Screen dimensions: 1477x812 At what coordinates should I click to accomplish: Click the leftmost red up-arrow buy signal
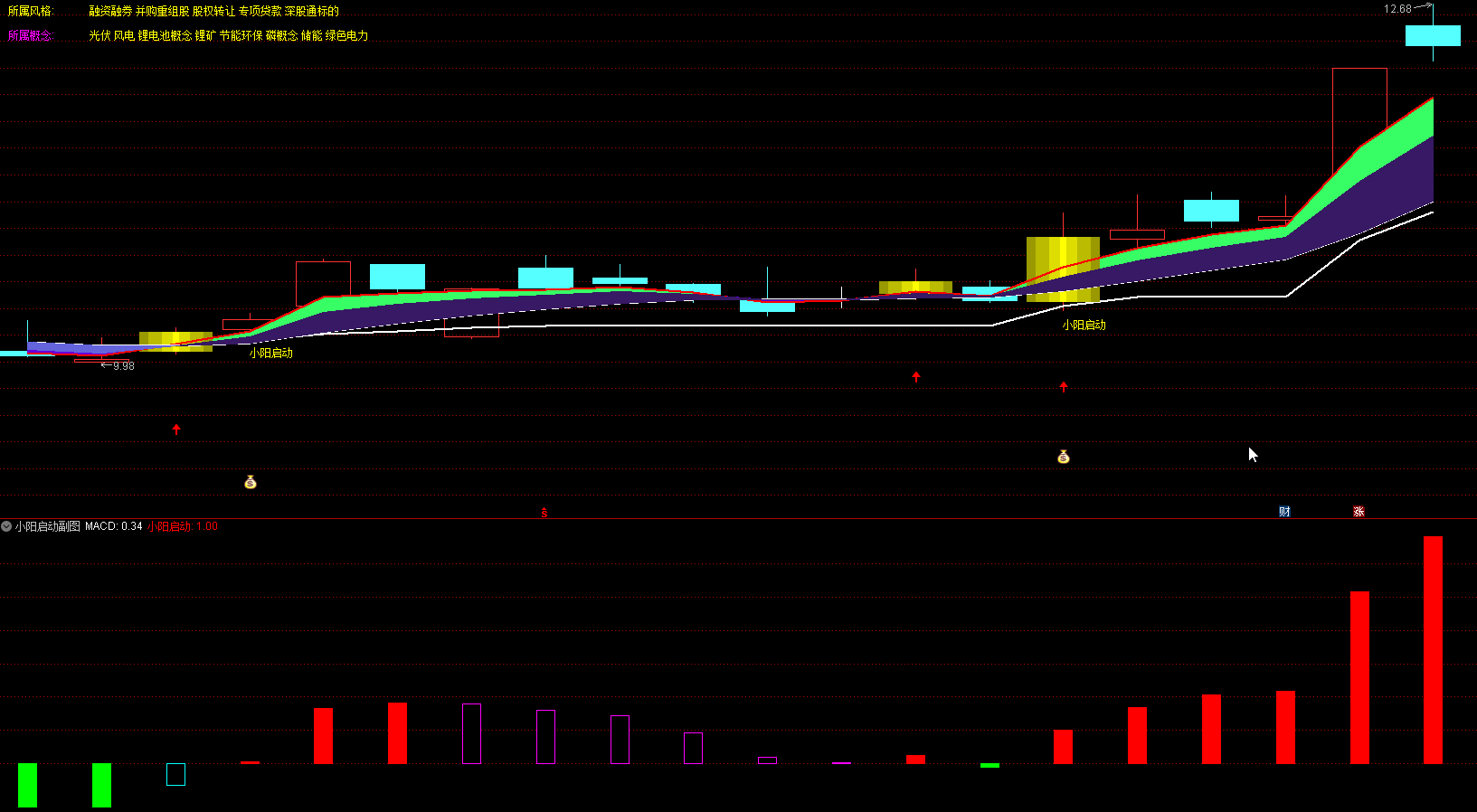pos(176,430)
